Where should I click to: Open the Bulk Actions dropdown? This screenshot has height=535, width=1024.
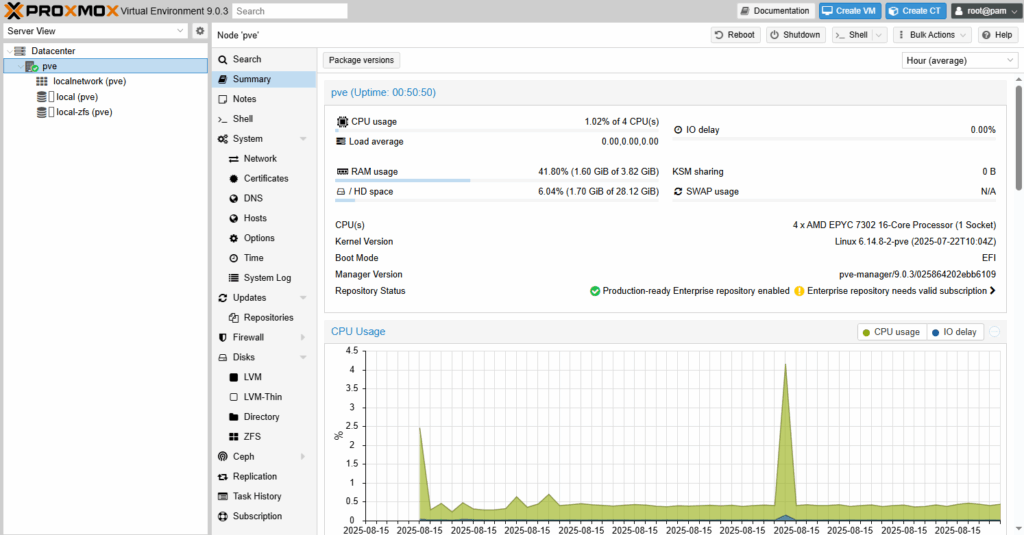tap(932, 35)
